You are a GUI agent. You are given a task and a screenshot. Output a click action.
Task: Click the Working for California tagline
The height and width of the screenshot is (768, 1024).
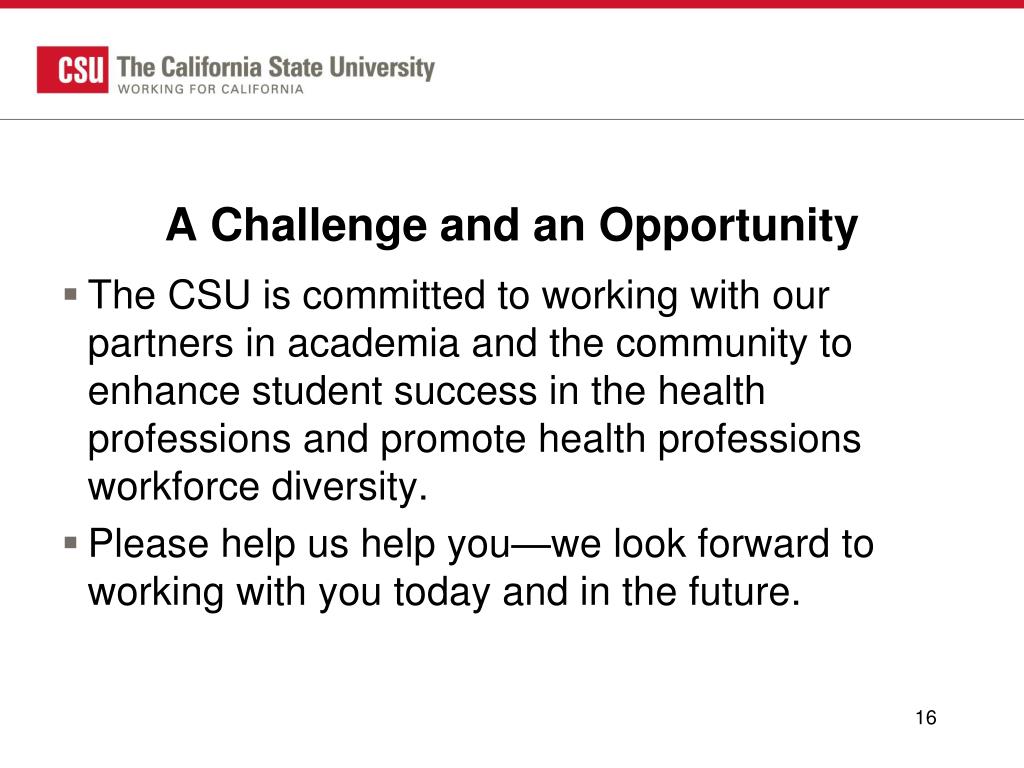[210, 89]
